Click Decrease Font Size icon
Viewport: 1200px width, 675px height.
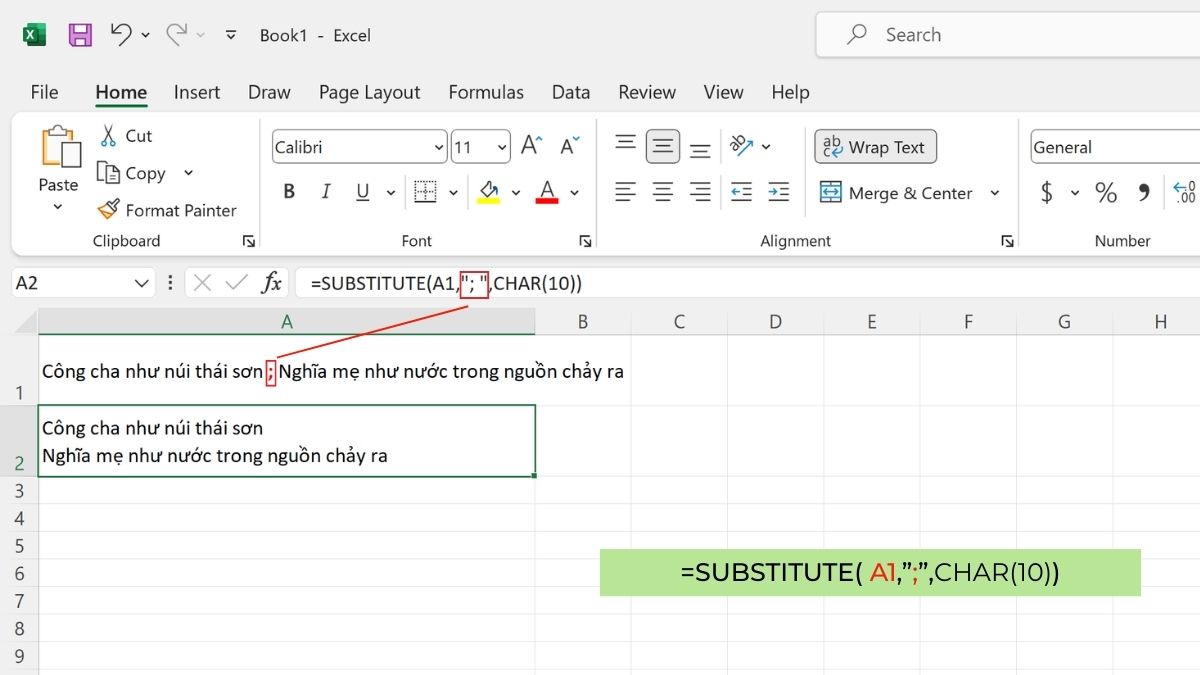point(569,146)
